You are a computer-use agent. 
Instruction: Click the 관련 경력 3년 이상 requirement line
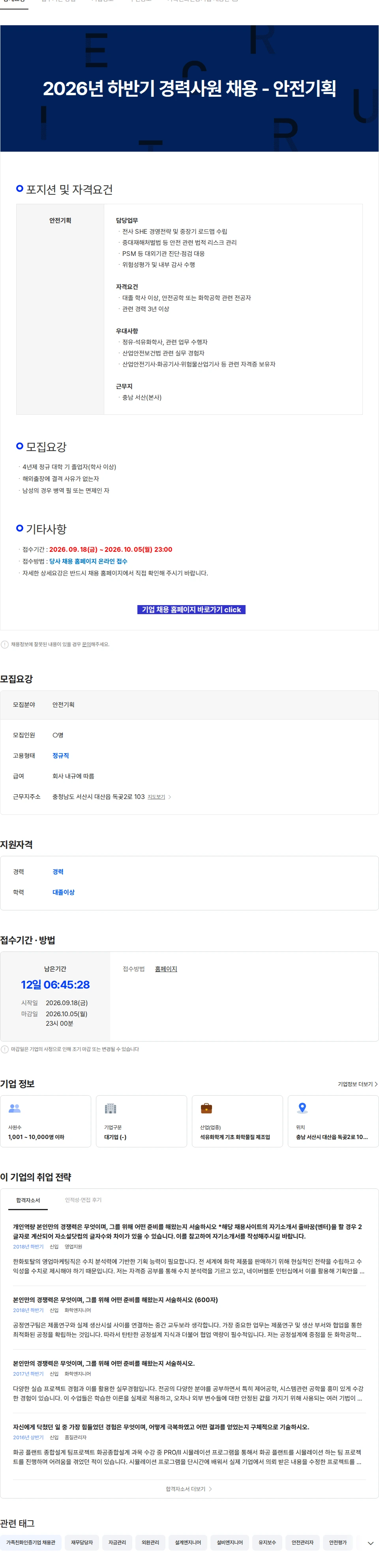(145, 309)
